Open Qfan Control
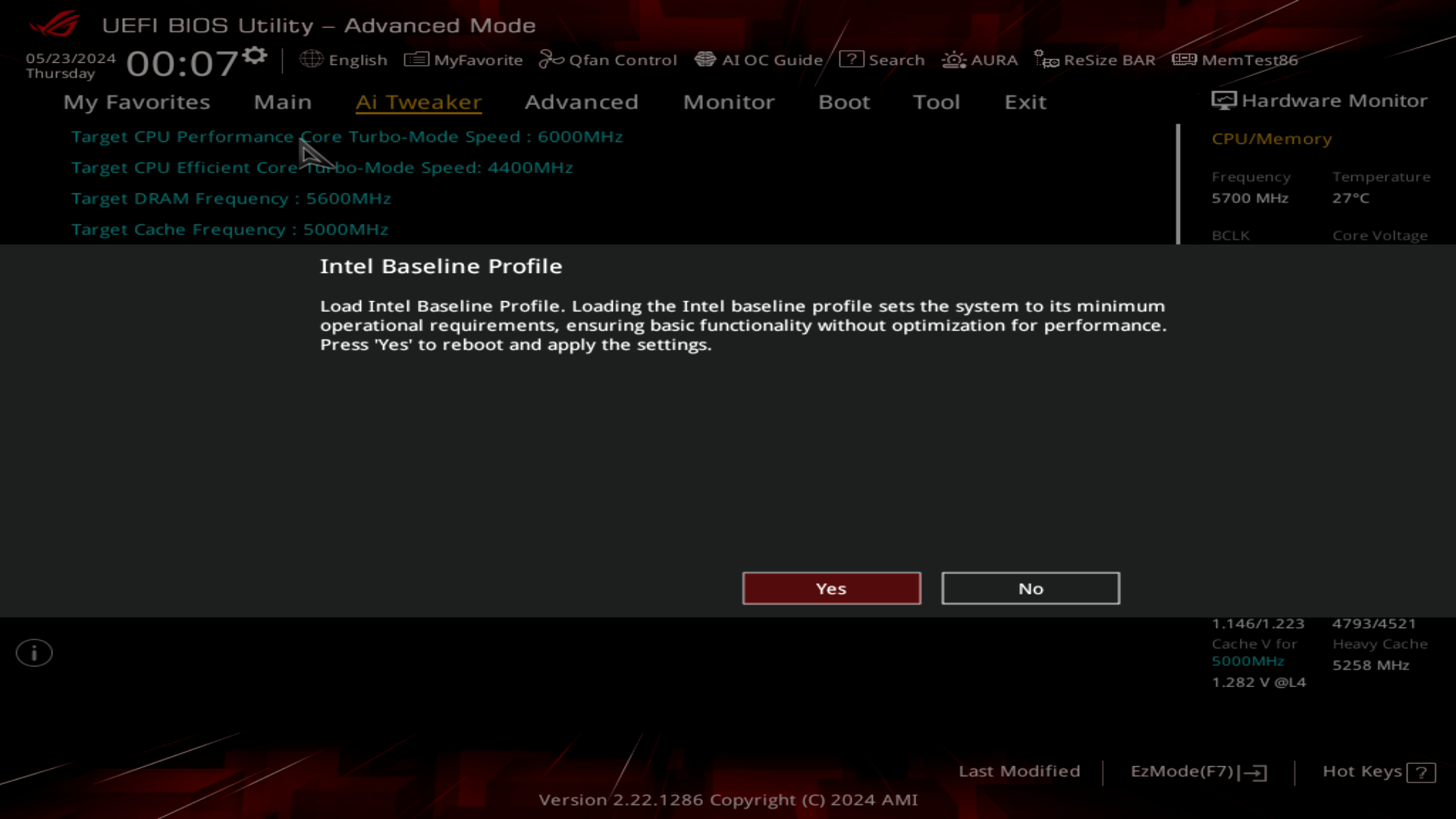 pyautogui.click(x=607, y=60)
